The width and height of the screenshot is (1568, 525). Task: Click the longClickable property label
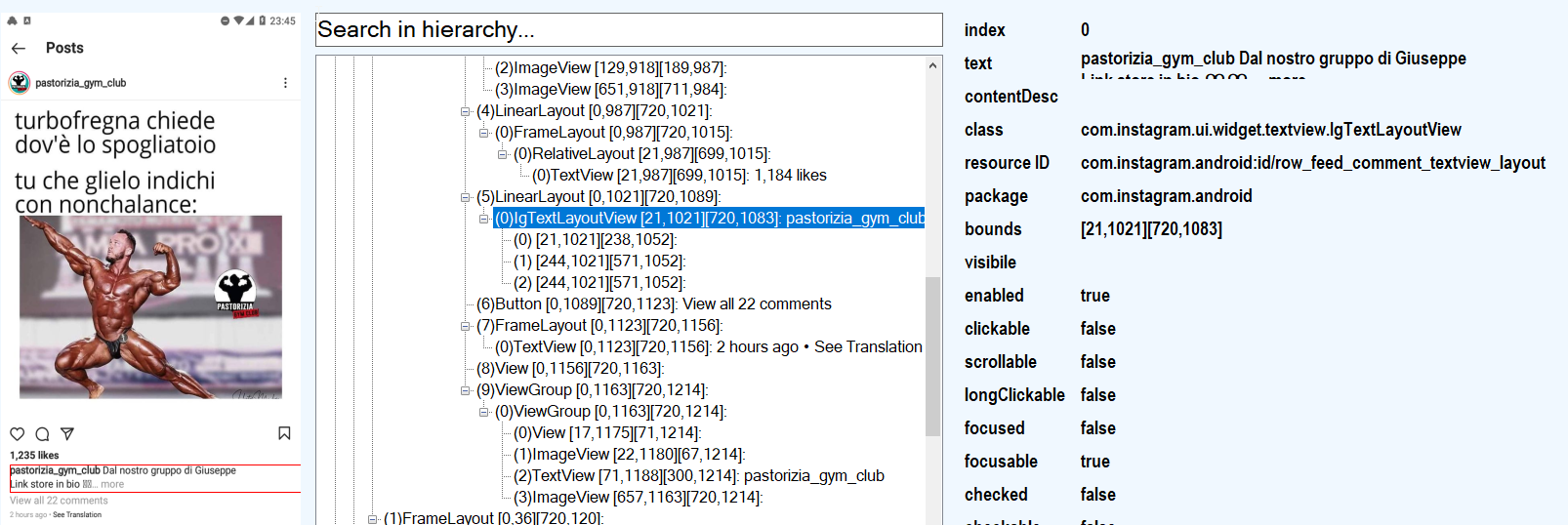tap(1014, 395)
